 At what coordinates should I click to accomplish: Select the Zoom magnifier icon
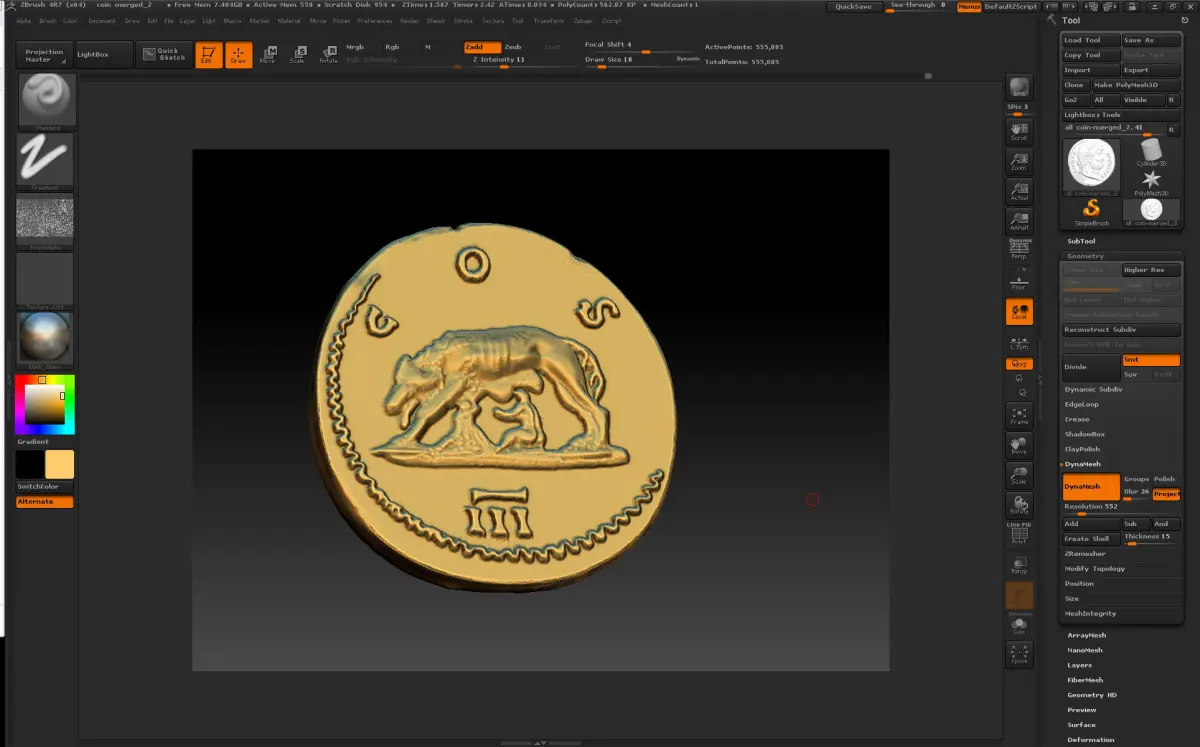(1019, 162)
